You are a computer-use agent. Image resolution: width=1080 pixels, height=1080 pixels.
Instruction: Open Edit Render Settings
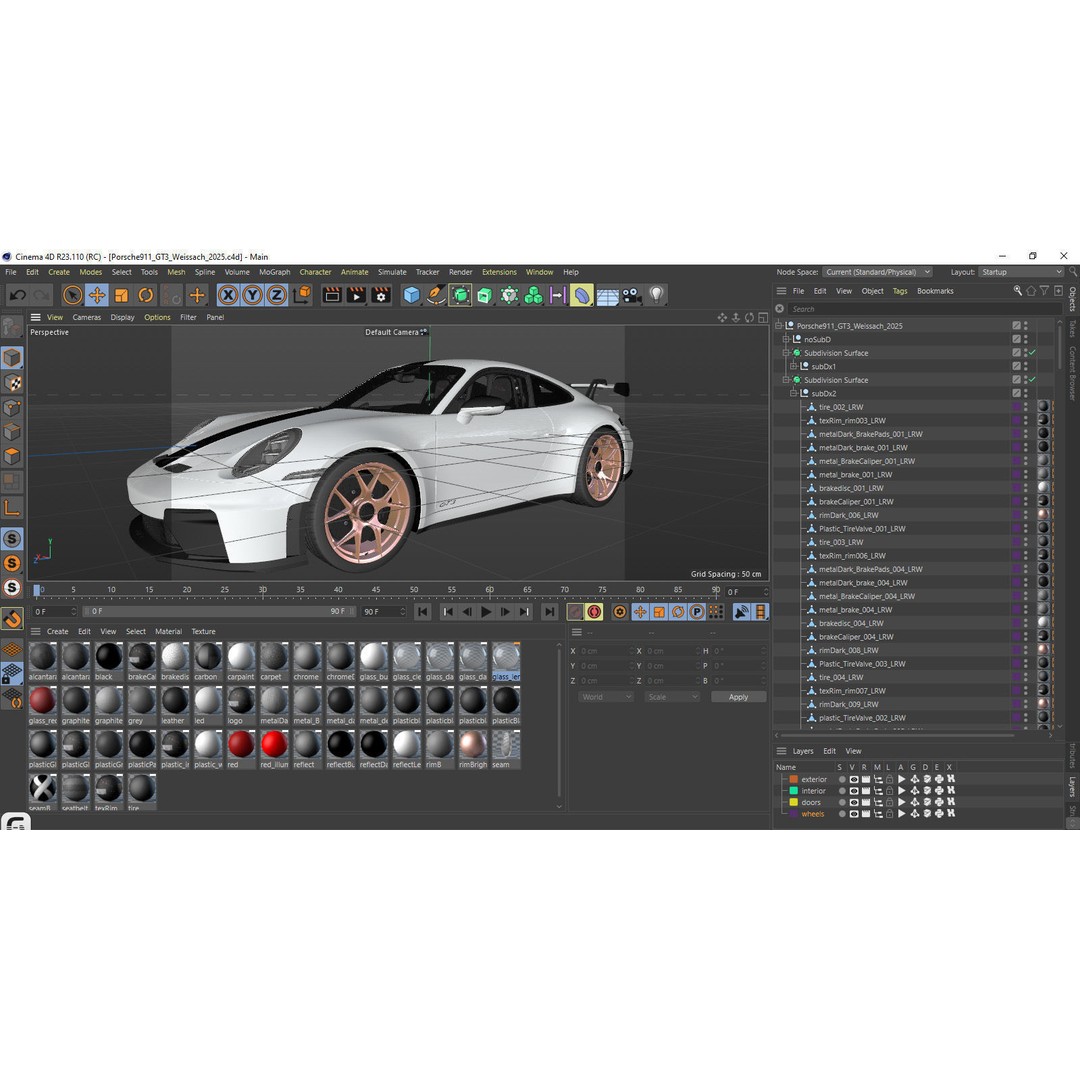[x=381, y=295]
